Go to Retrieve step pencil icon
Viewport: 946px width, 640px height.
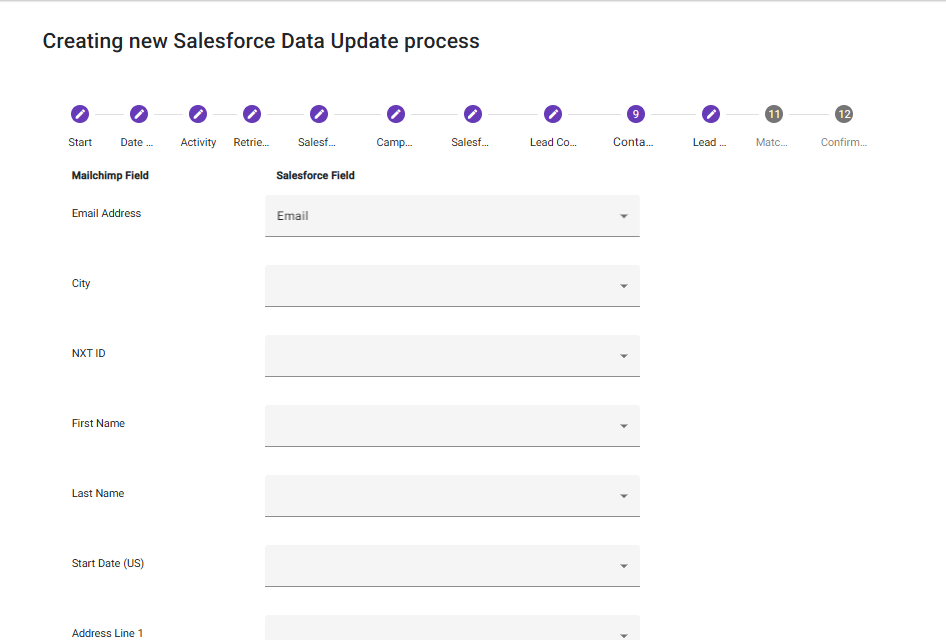point(252,114)
